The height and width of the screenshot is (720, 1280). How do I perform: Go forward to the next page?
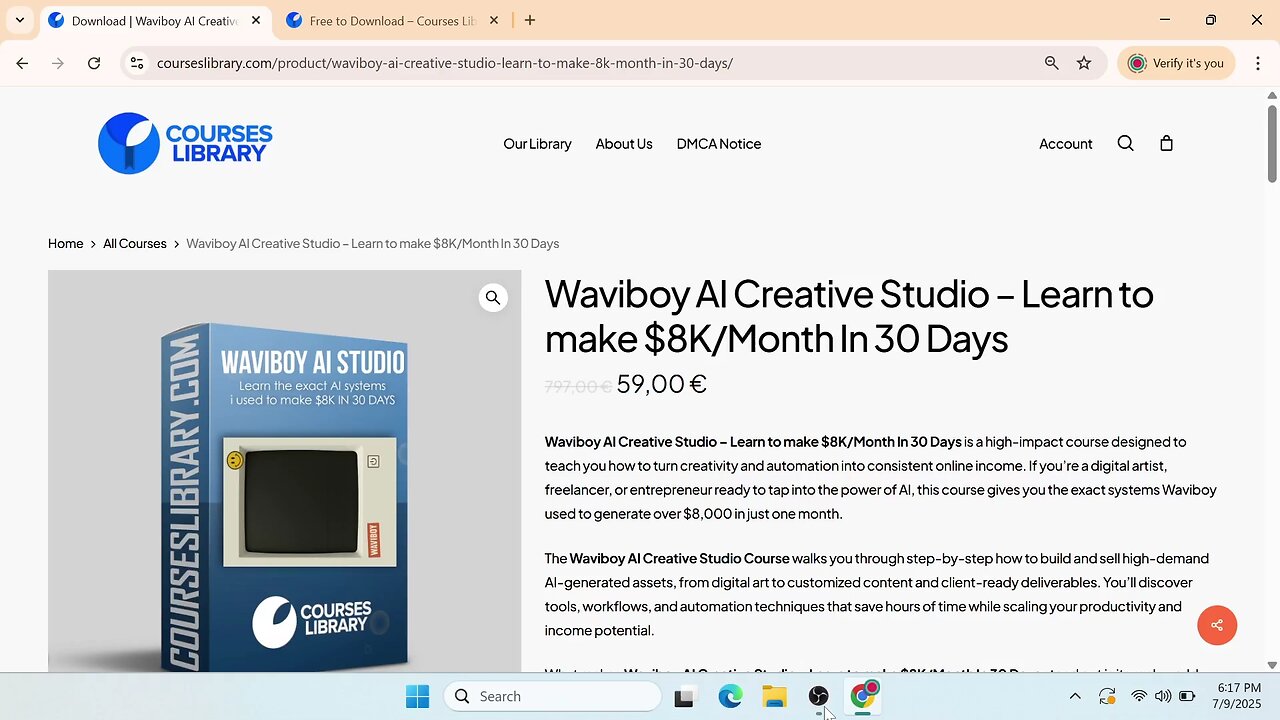click(58, 63)
